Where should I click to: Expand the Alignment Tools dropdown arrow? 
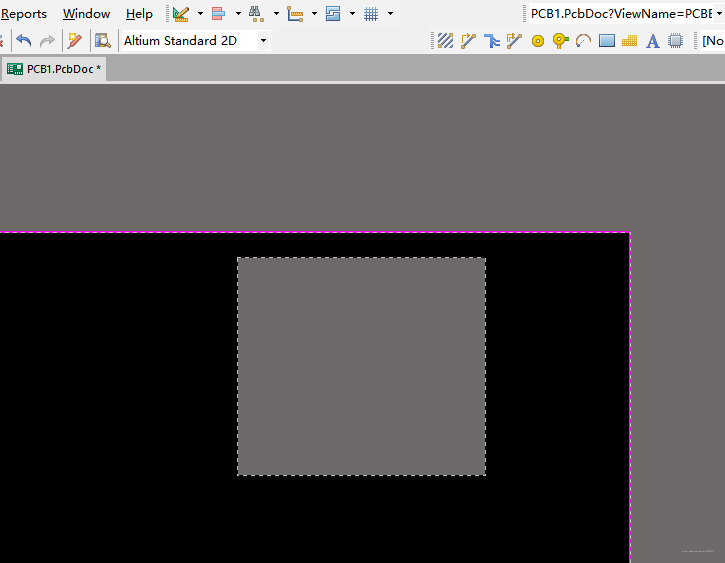(x=238, y=14)
